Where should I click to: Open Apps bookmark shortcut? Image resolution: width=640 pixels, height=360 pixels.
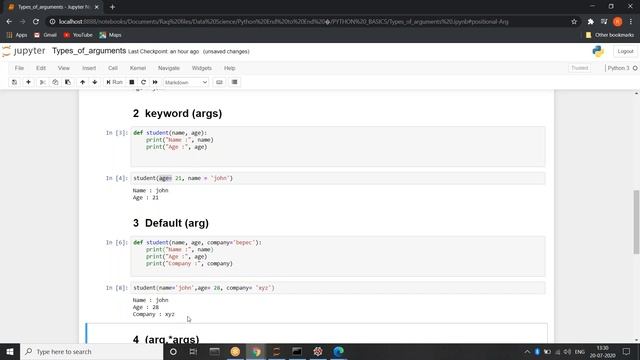coord(17,35)
